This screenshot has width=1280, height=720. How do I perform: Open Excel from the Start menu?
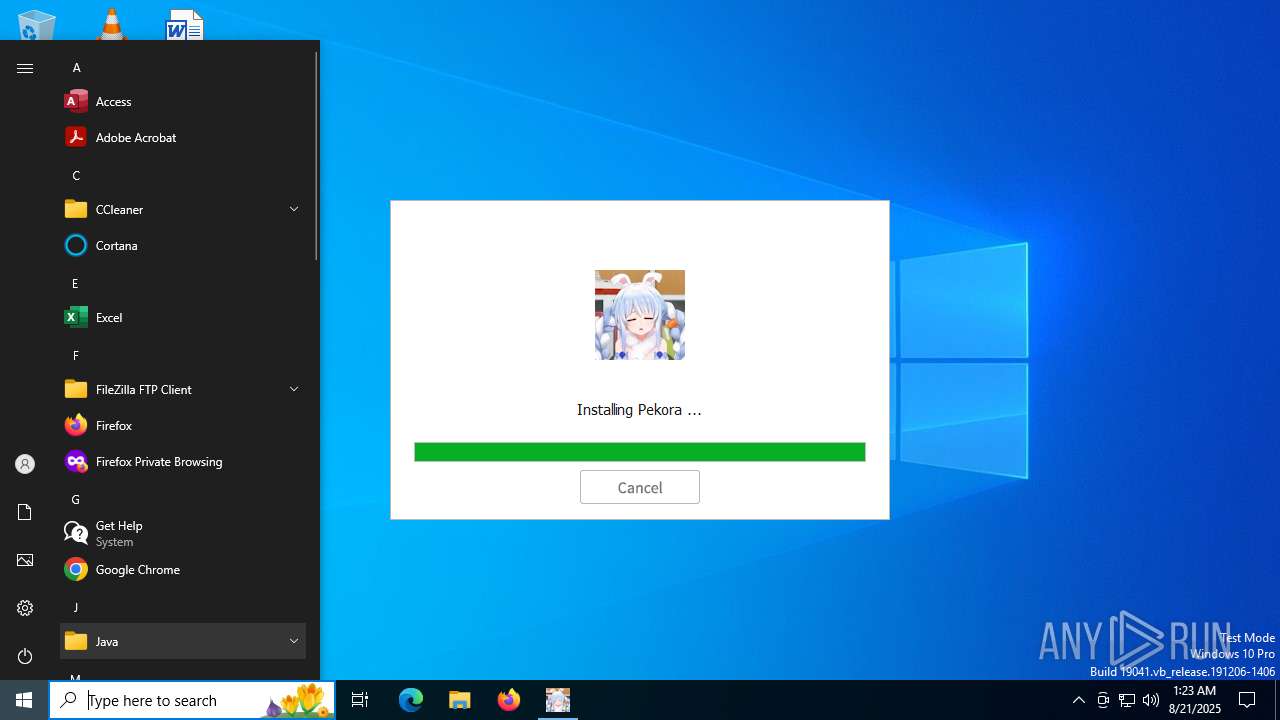pyautogui.click(x=183, y=317)
